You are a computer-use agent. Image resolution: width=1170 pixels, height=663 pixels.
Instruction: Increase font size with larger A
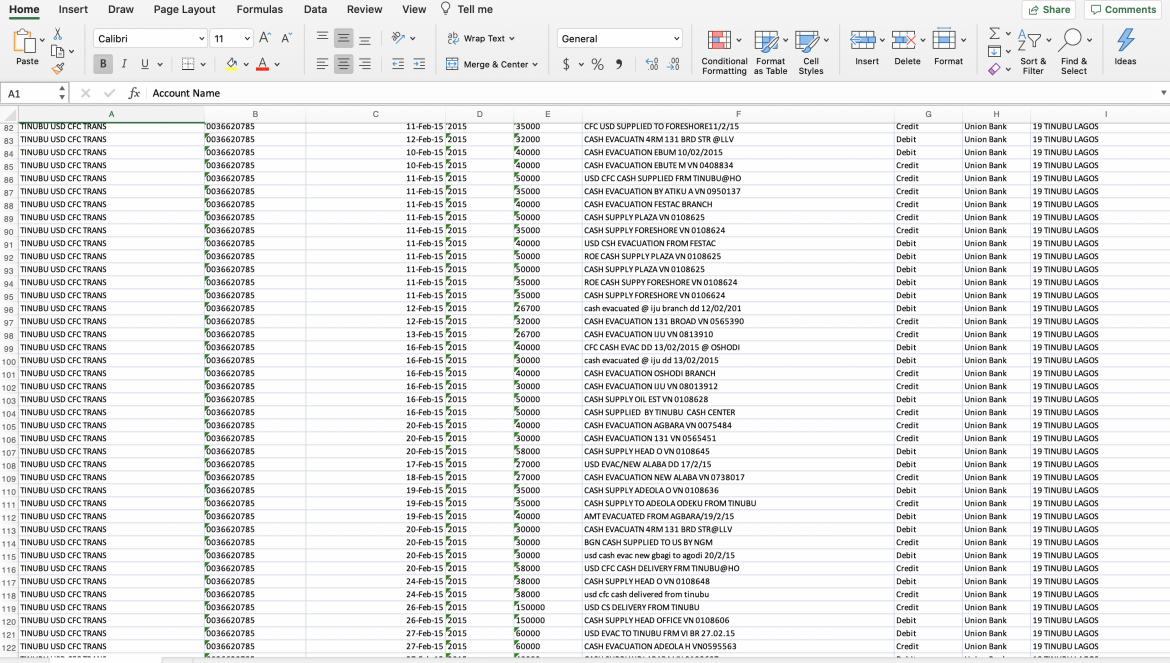265,38
